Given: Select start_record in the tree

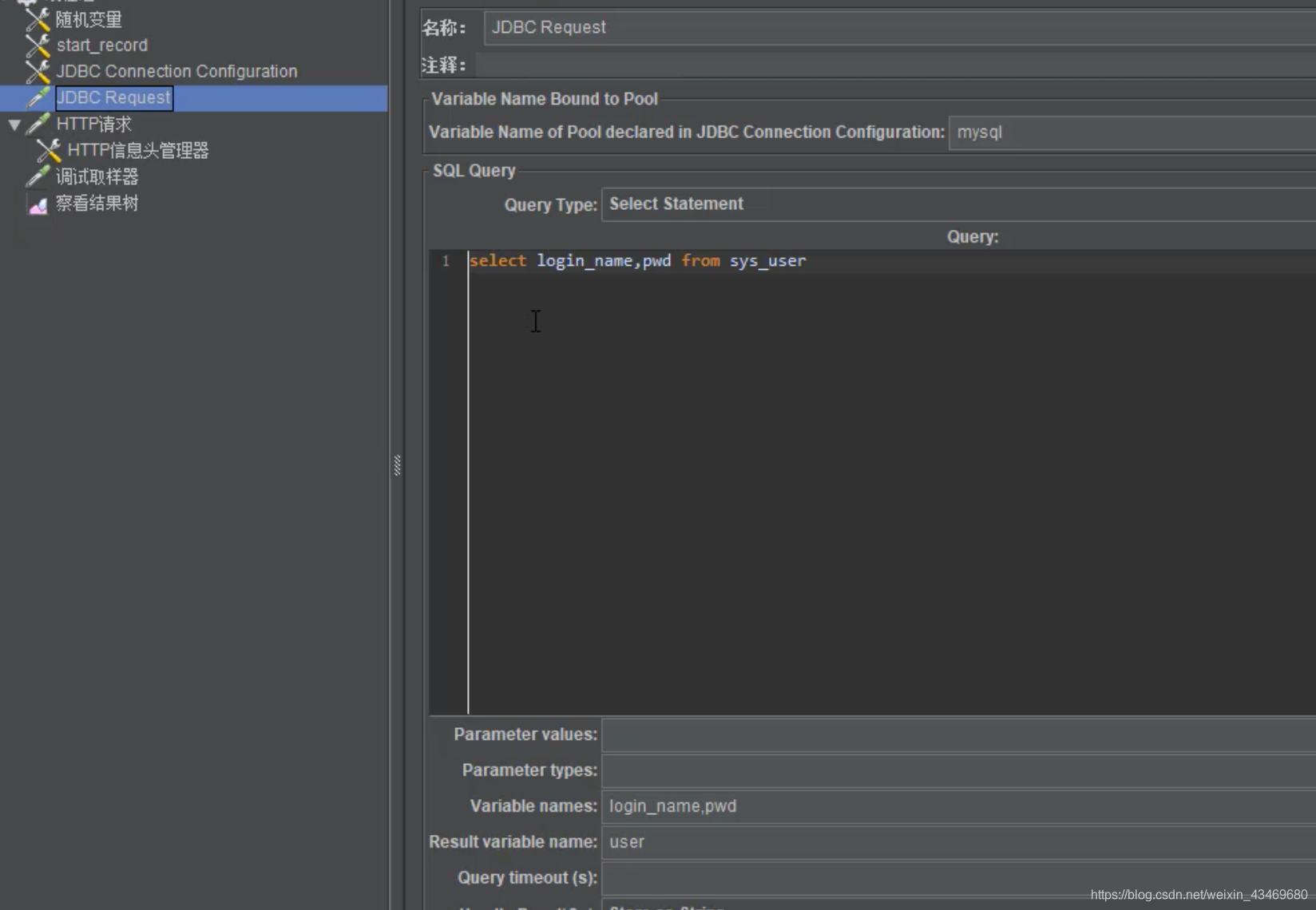Looking at the screenshot, I should coord(101,45).
